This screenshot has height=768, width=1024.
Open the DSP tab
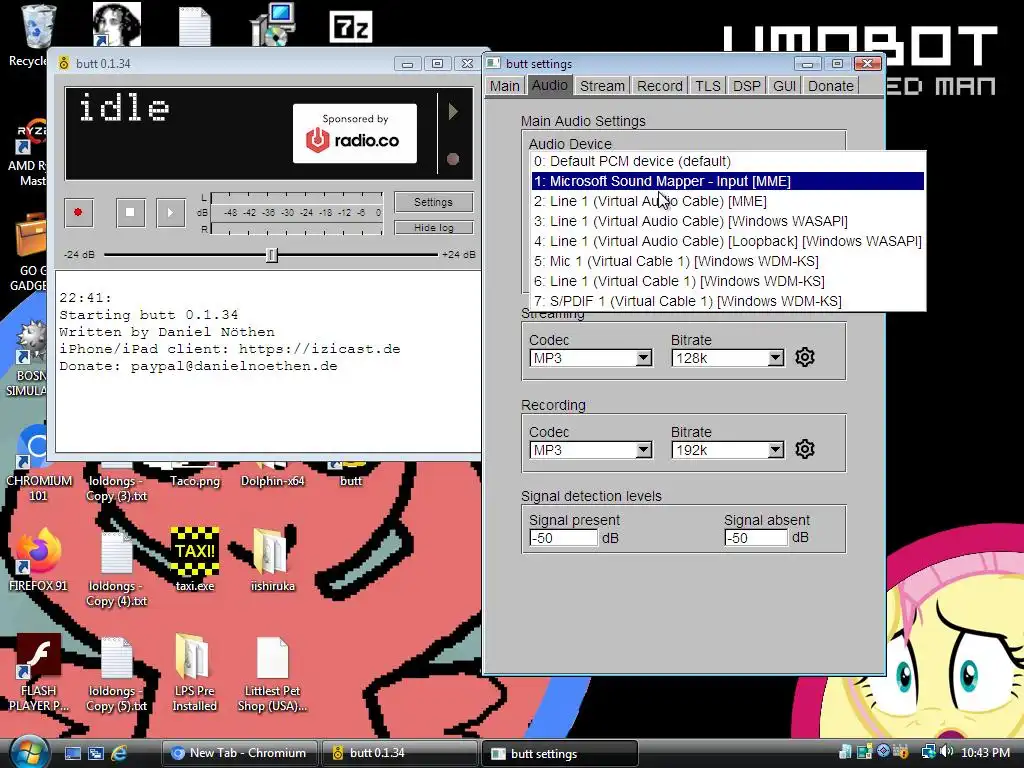[746, 86]
